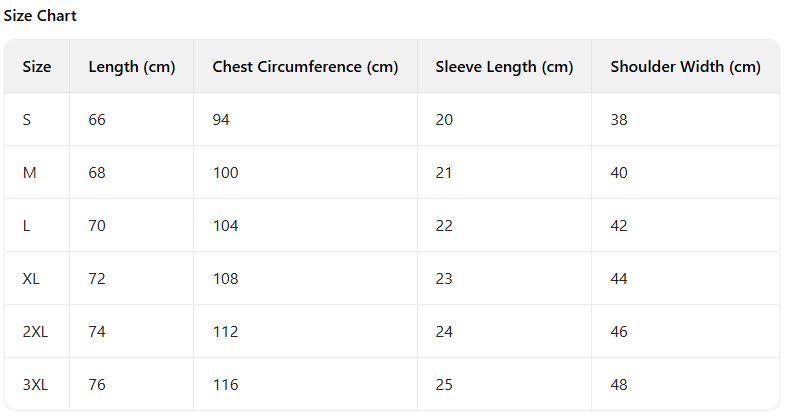
Task: Click the Length (cm) column header
Action: coord(131,67)
